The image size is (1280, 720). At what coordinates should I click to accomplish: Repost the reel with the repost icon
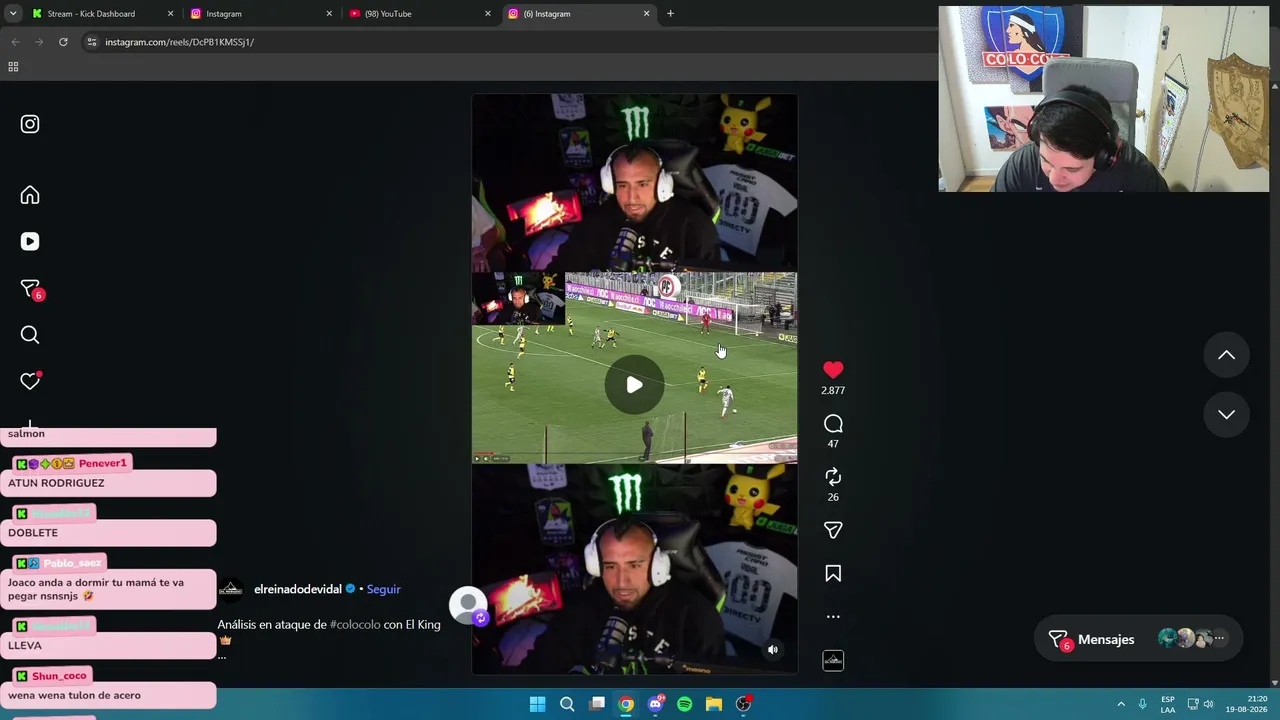click(833, 477)
